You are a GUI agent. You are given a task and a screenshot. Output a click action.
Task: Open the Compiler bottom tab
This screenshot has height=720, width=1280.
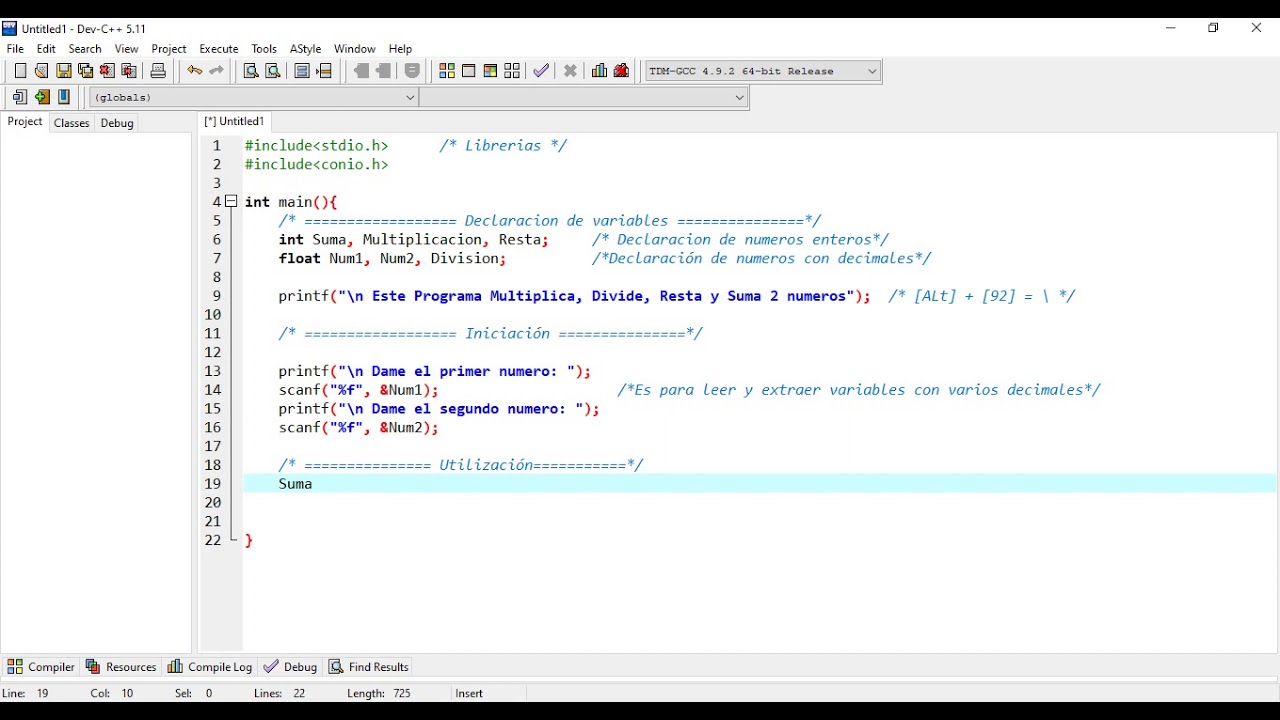tap(41, 667)
